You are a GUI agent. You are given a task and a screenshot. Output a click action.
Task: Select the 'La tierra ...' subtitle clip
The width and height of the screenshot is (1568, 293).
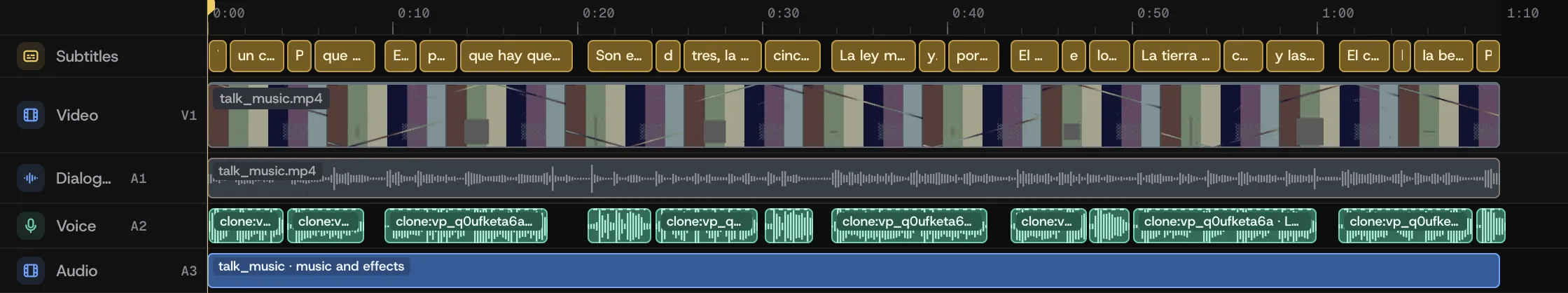pyautogui.click(x=1177, y=56)
